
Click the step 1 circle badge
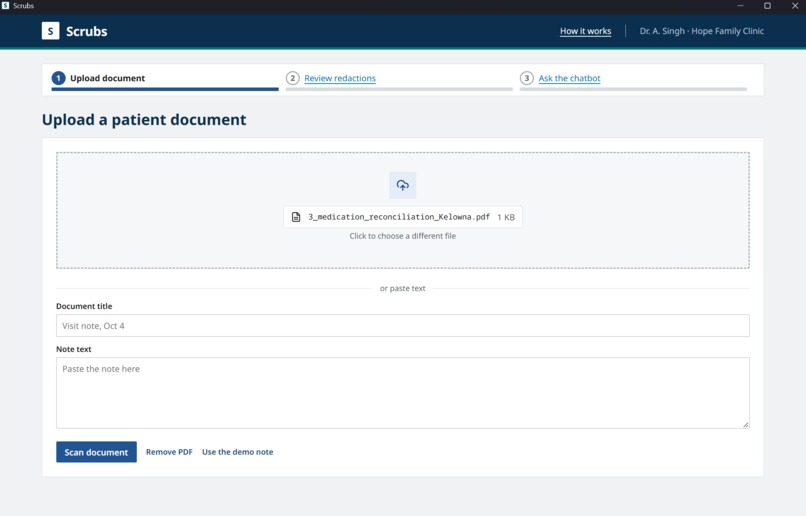pyautogui.click(x=58, y=78)
